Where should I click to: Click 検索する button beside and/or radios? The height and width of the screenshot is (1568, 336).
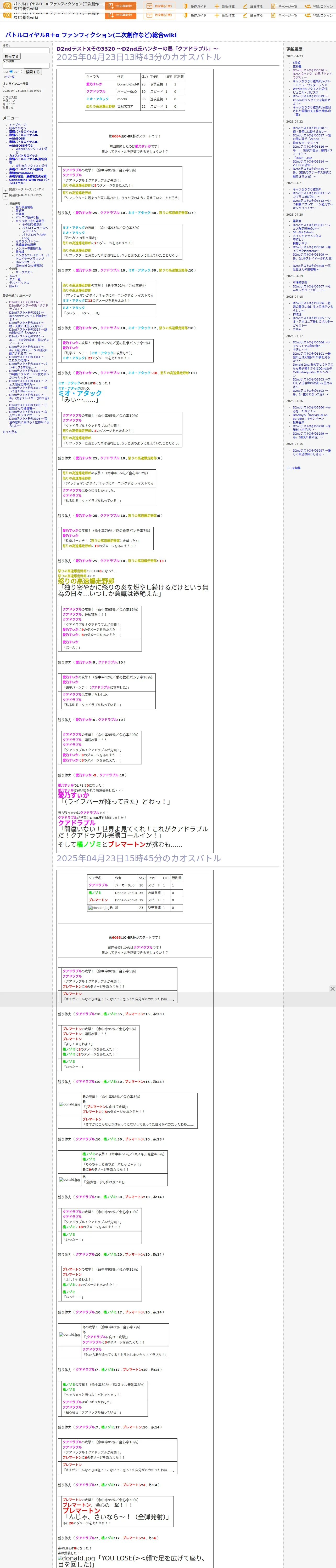32,72
